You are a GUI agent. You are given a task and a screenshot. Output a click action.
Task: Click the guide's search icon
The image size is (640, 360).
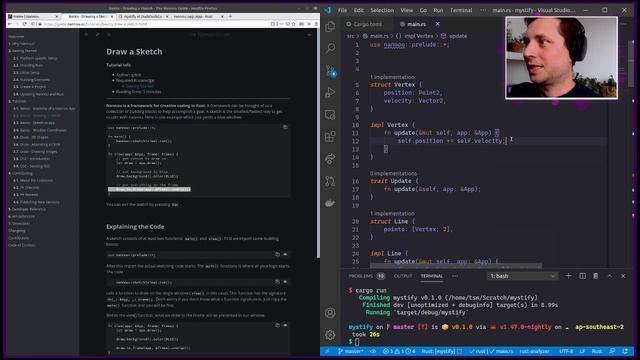[x=109, y=35]
